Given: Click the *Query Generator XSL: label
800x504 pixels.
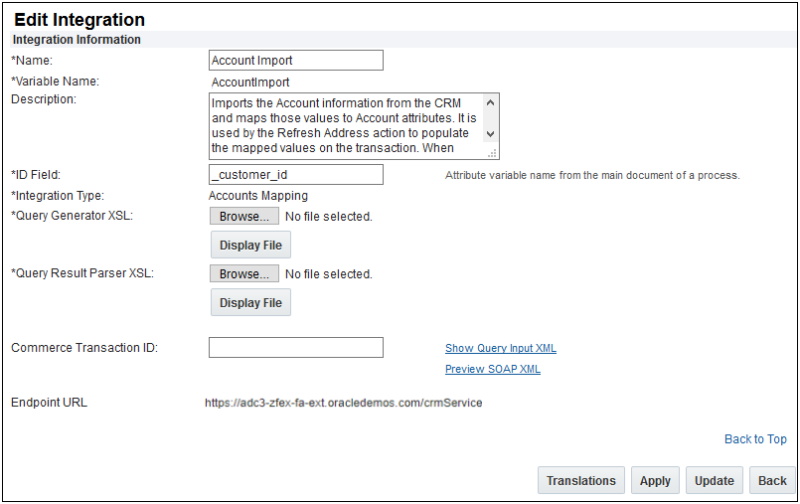Looking at the screenshot, I should (72, 216).
